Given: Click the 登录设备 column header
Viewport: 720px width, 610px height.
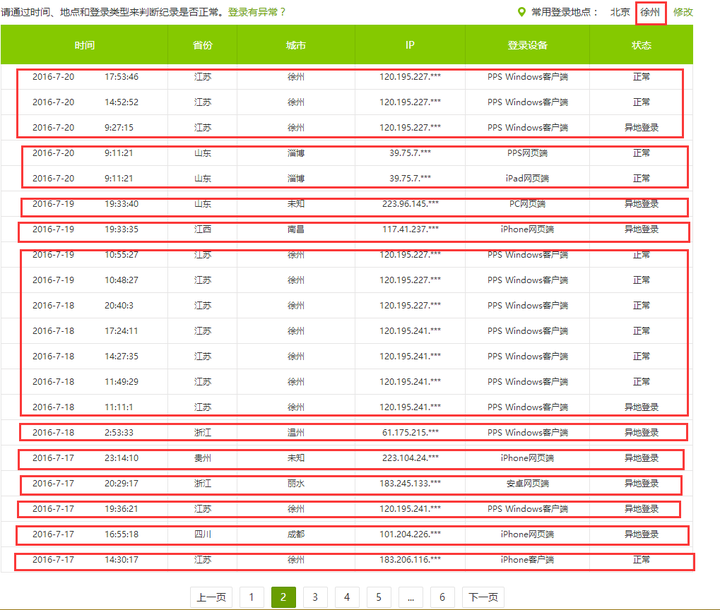Looking at the screenshot, I should [527, 45].
